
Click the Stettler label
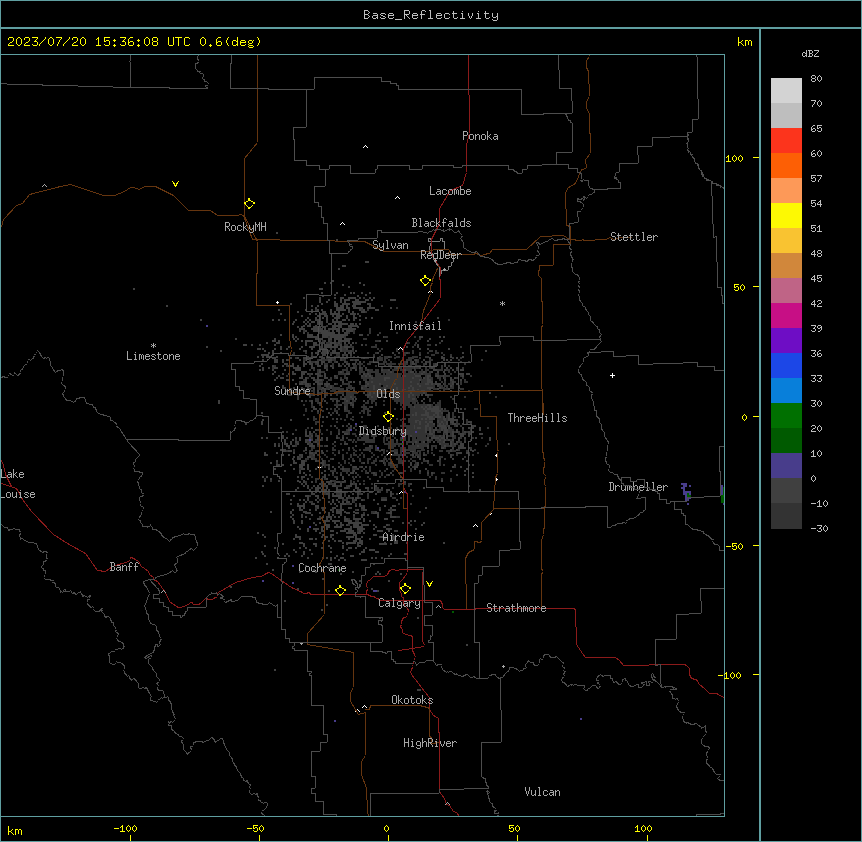[634, 237]
